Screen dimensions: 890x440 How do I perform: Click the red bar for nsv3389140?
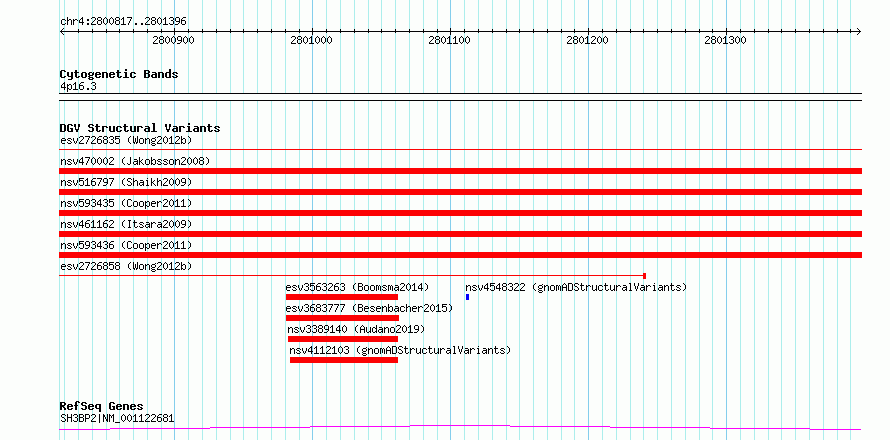point(343,339)
